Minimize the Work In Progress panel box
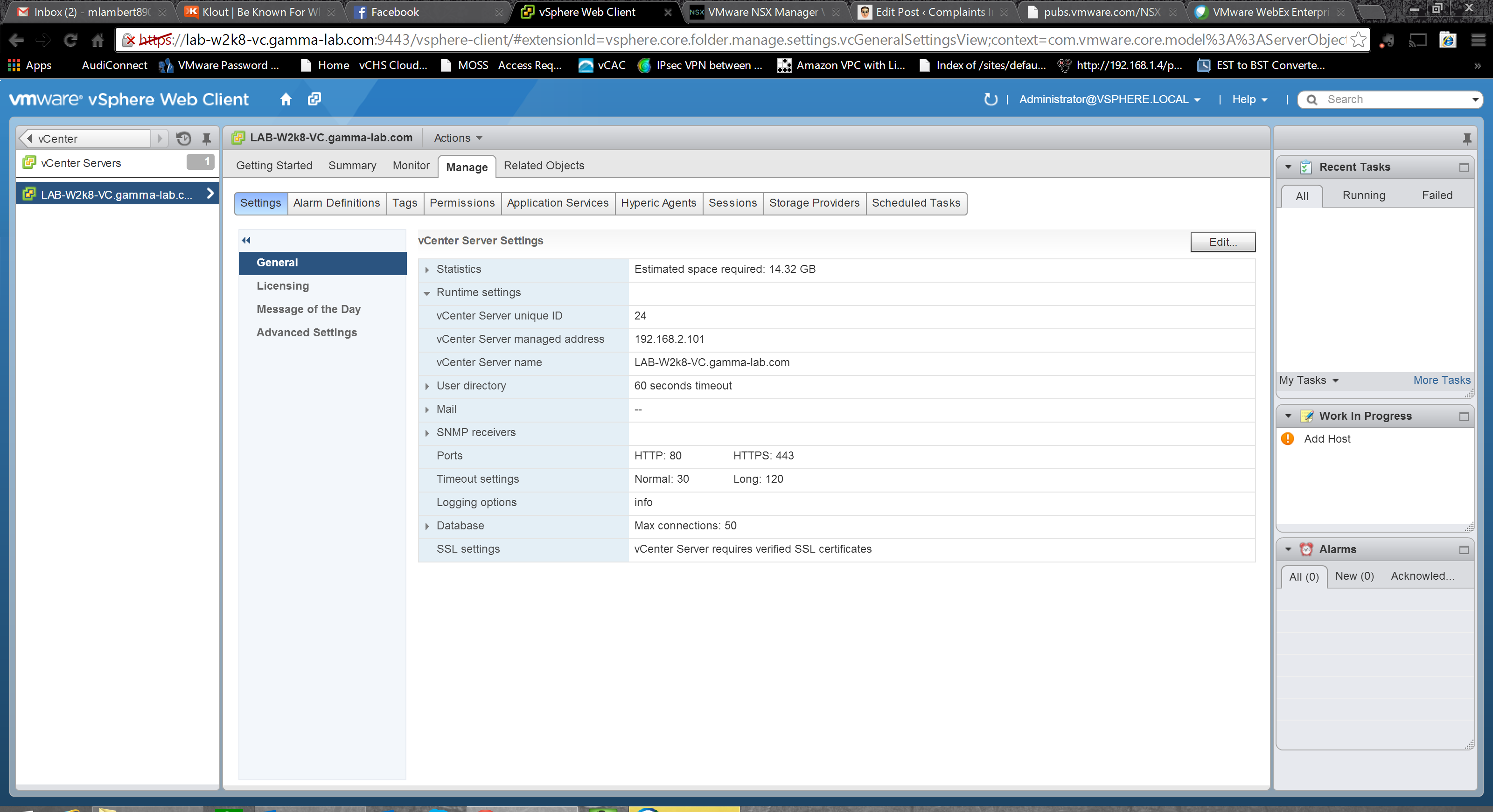Image resolution: width=1493 pixels, height=812 pixels. 1464,416
